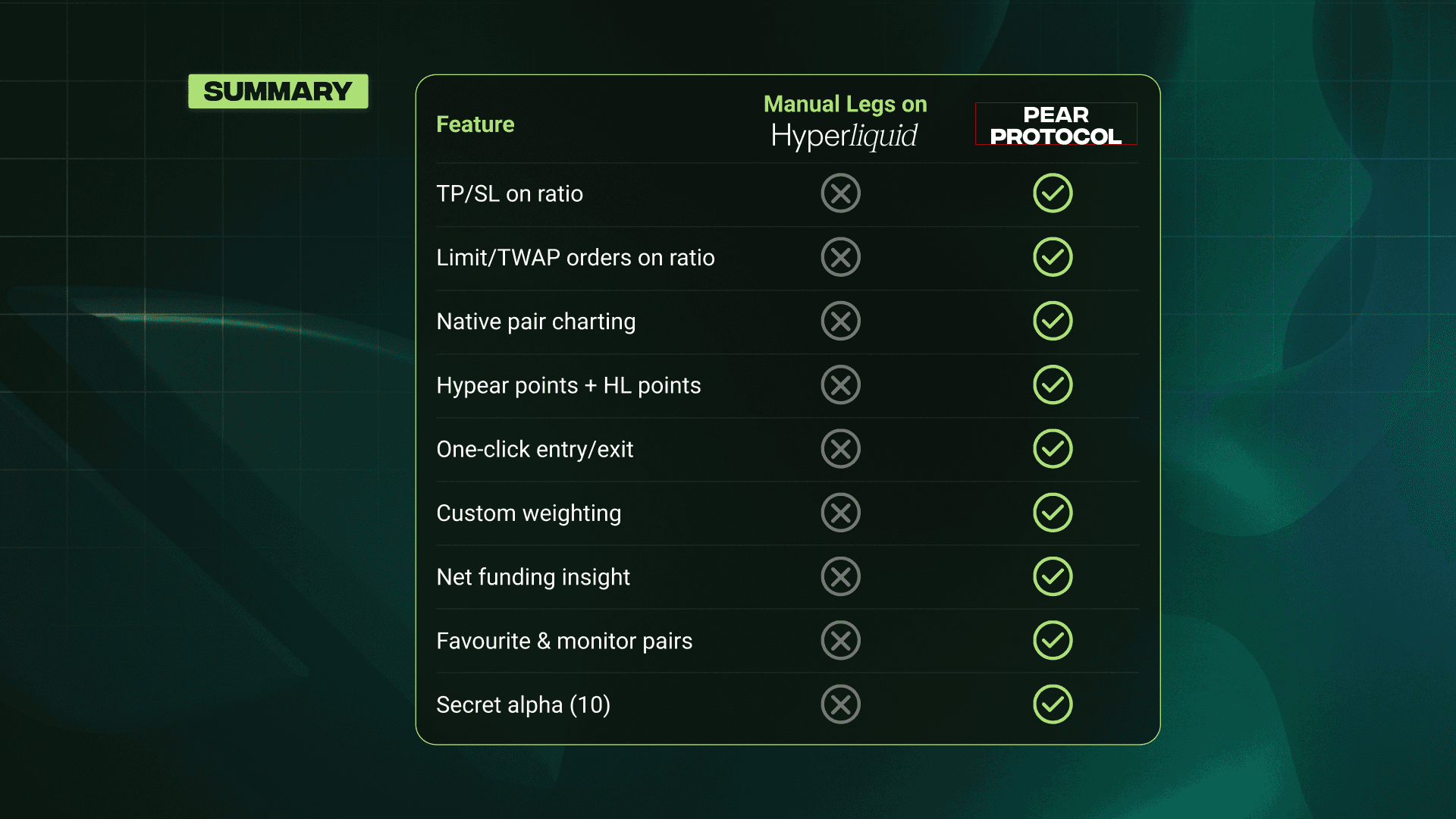Select the Custom weighting row label
The height and width of the screenshot is (819, 1456).
(529, 513)
